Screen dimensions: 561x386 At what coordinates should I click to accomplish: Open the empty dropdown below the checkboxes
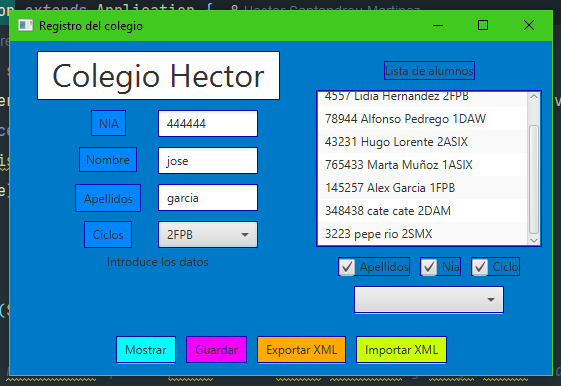[429, 300]
